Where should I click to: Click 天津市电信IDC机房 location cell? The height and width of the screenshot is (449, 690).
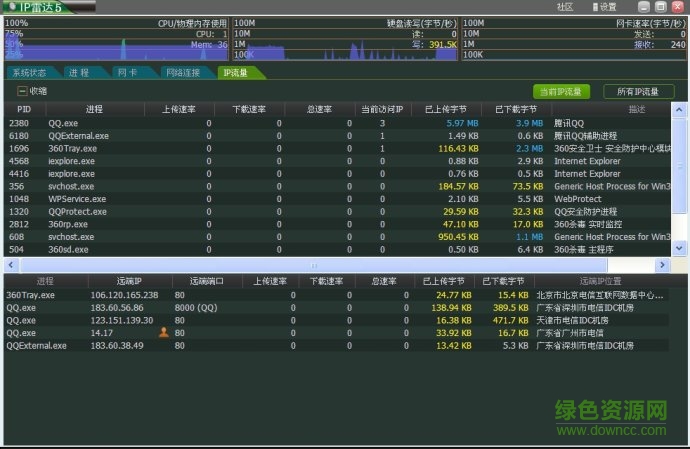click(x=573, y=320)
